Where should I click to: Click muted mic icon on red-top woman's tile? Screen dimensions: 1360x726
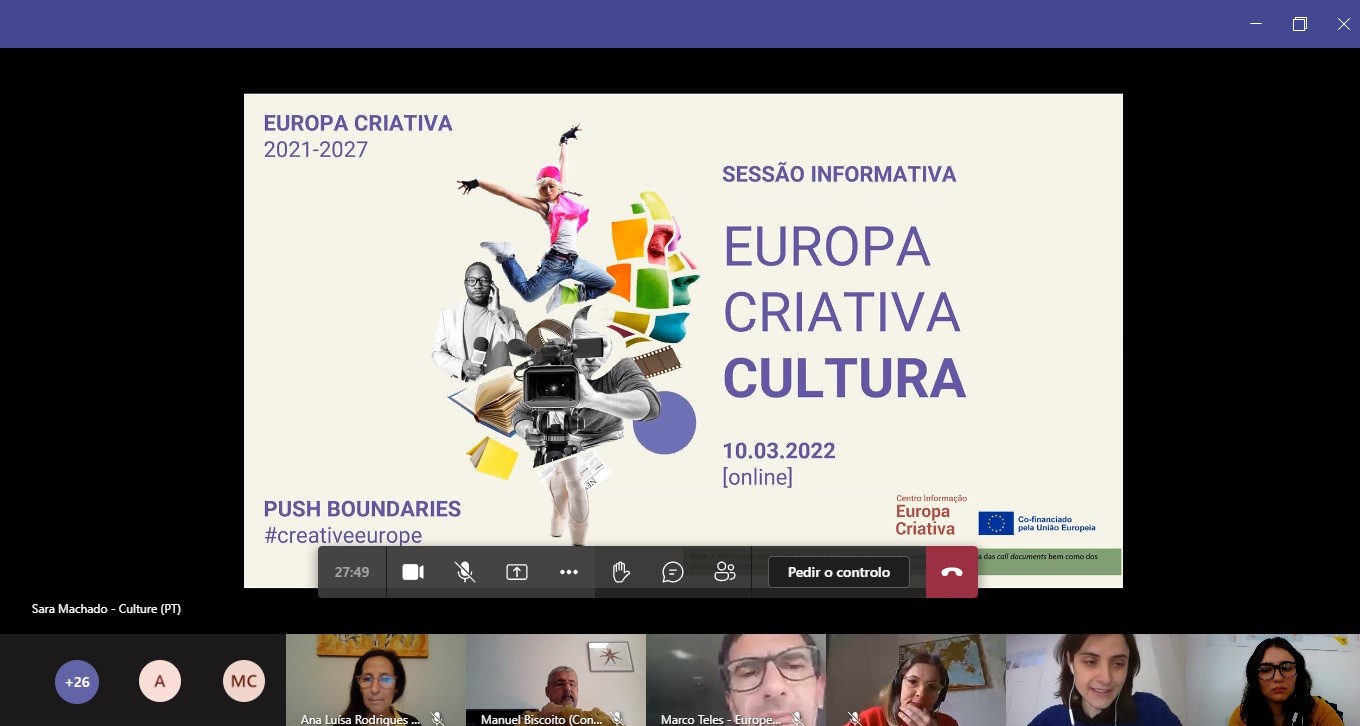(853, 718)
